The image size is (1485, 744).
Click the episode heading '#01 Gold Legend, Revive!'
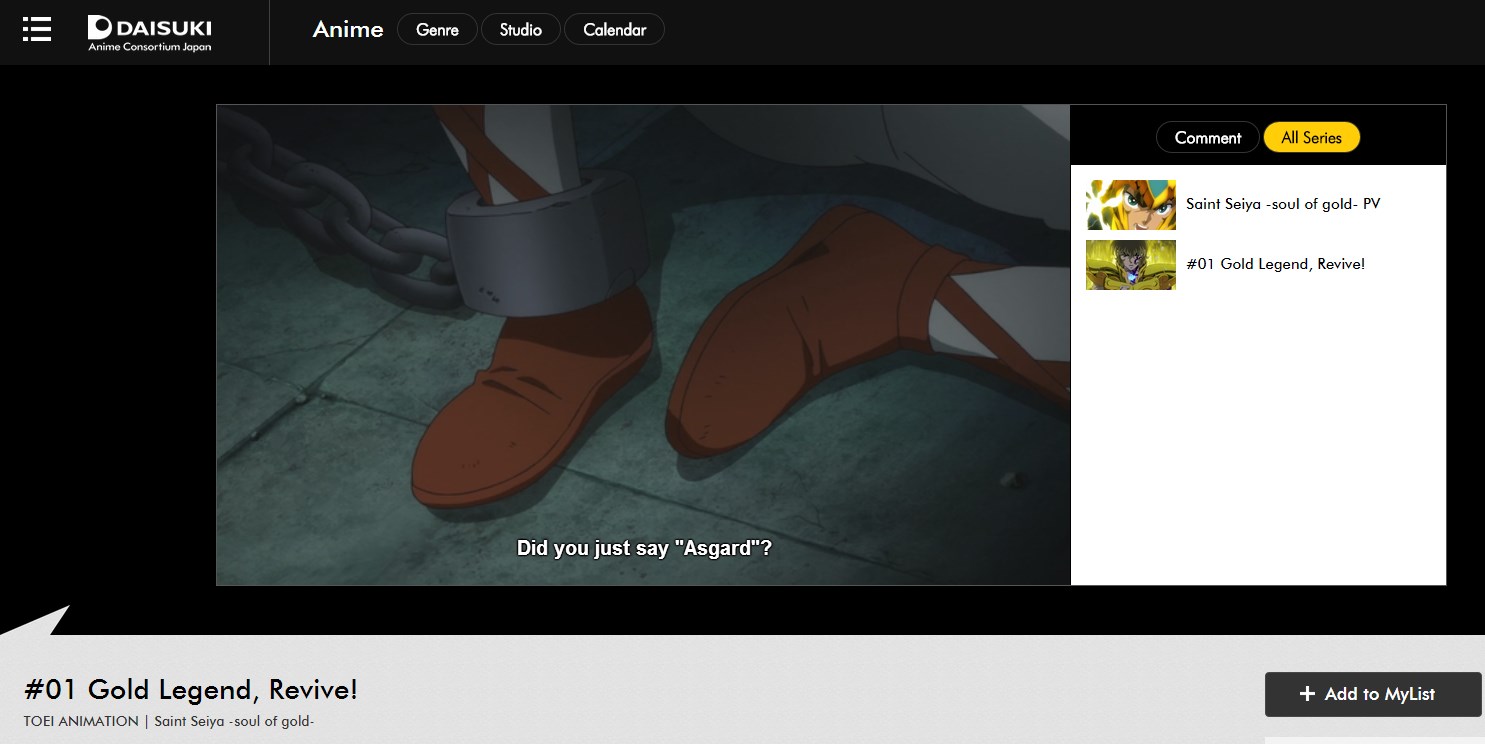[x=190, y=690]
